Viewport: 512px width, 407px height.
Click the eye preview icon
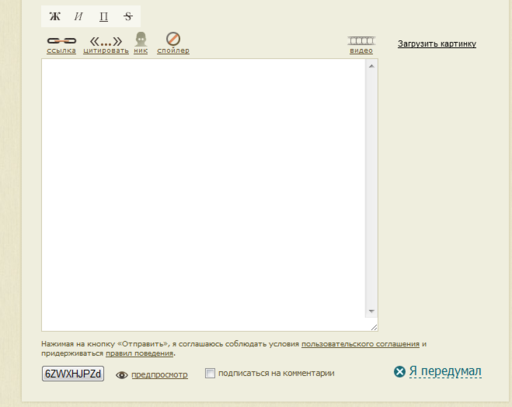point(122,375)
